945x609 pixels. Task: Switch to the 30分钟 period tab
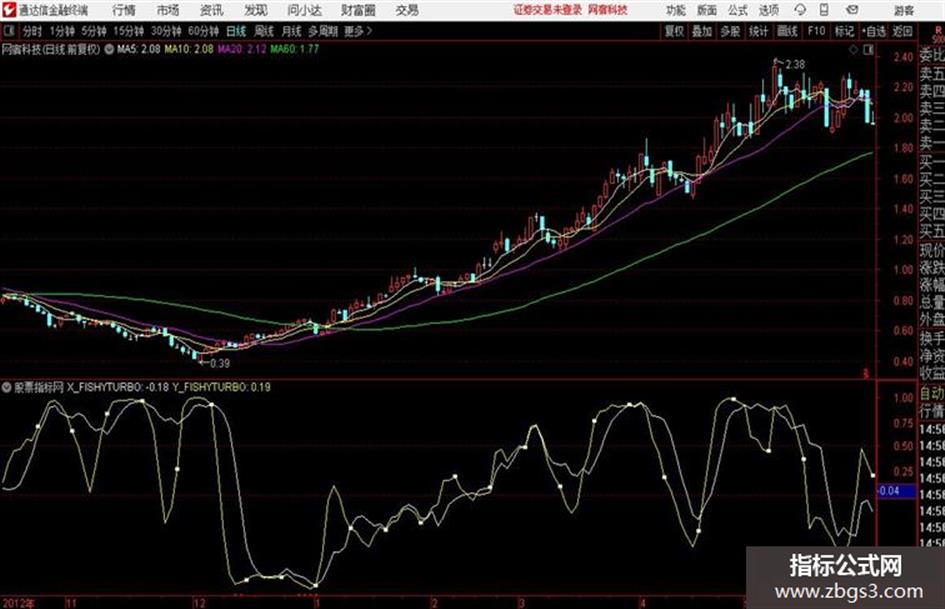[x=166, y=31]
